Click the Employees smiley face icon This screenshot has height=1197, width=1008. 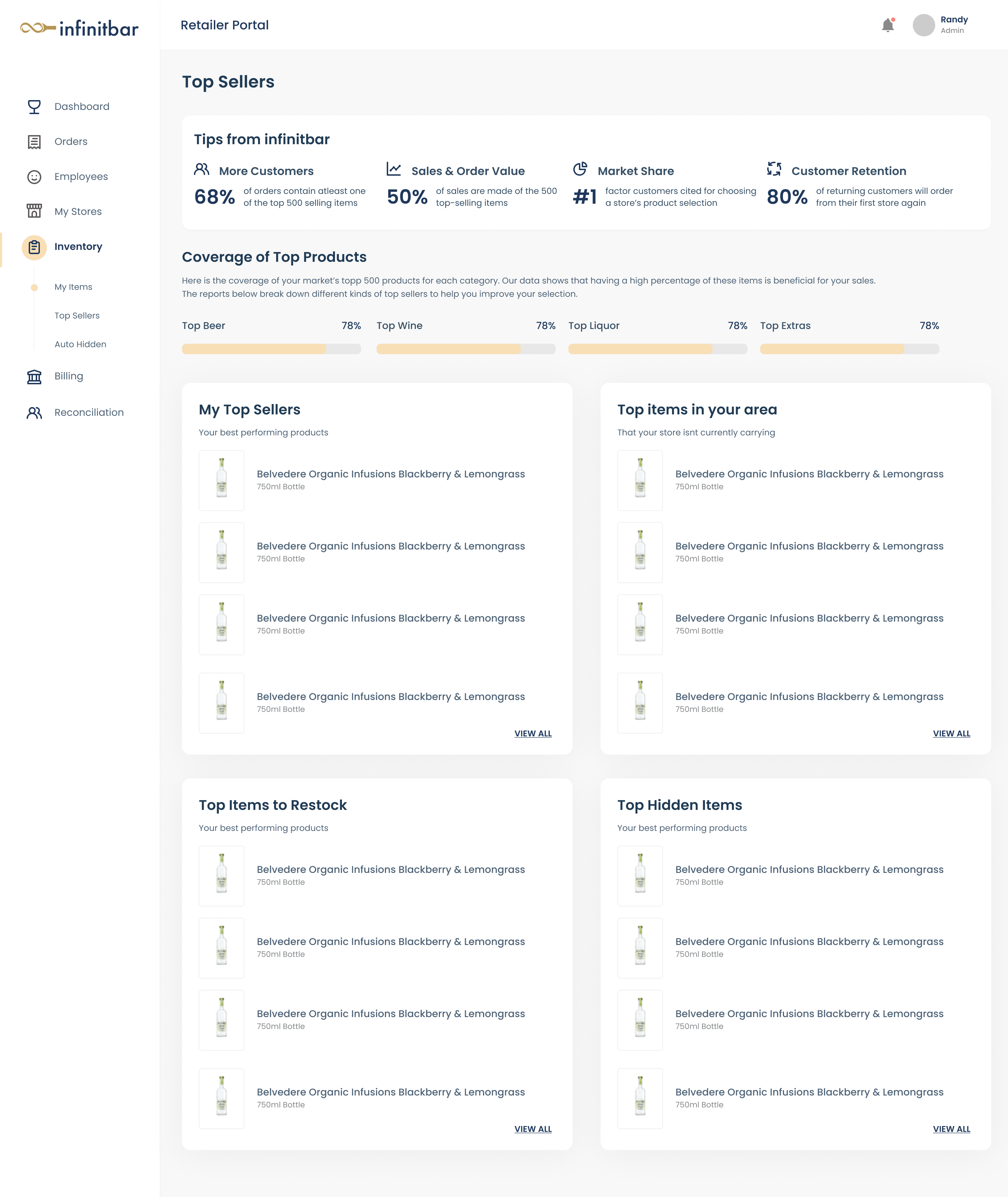pyautogui.click(x=34, y=177)
